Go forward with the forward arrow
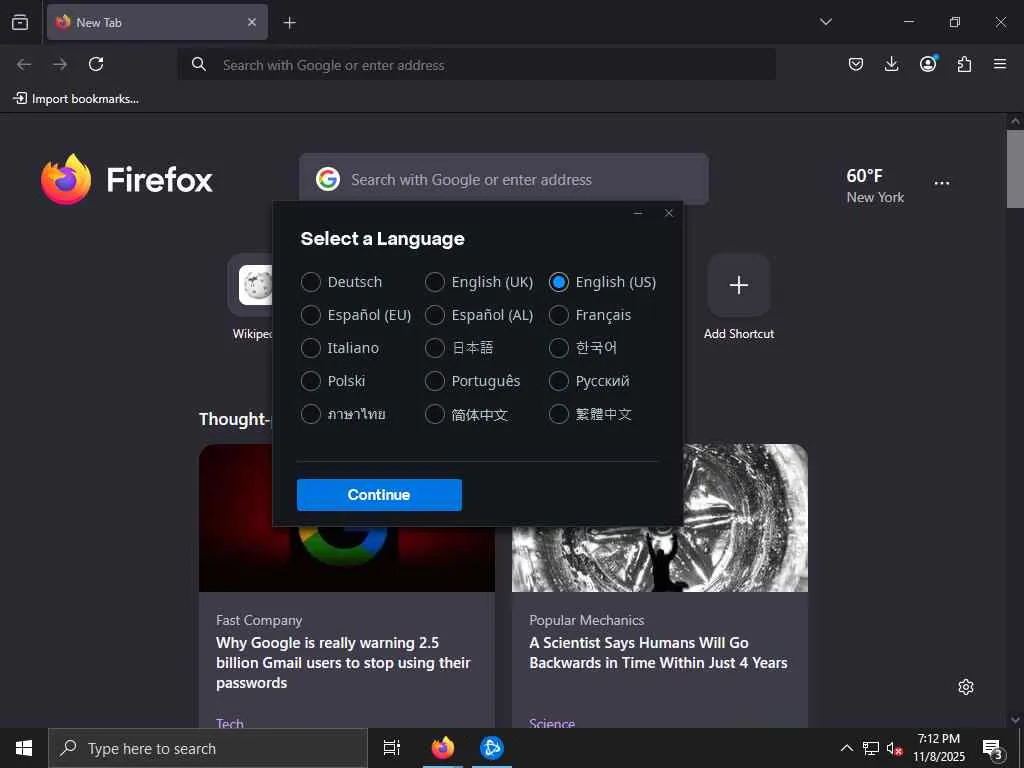 (x=60, y=64)
